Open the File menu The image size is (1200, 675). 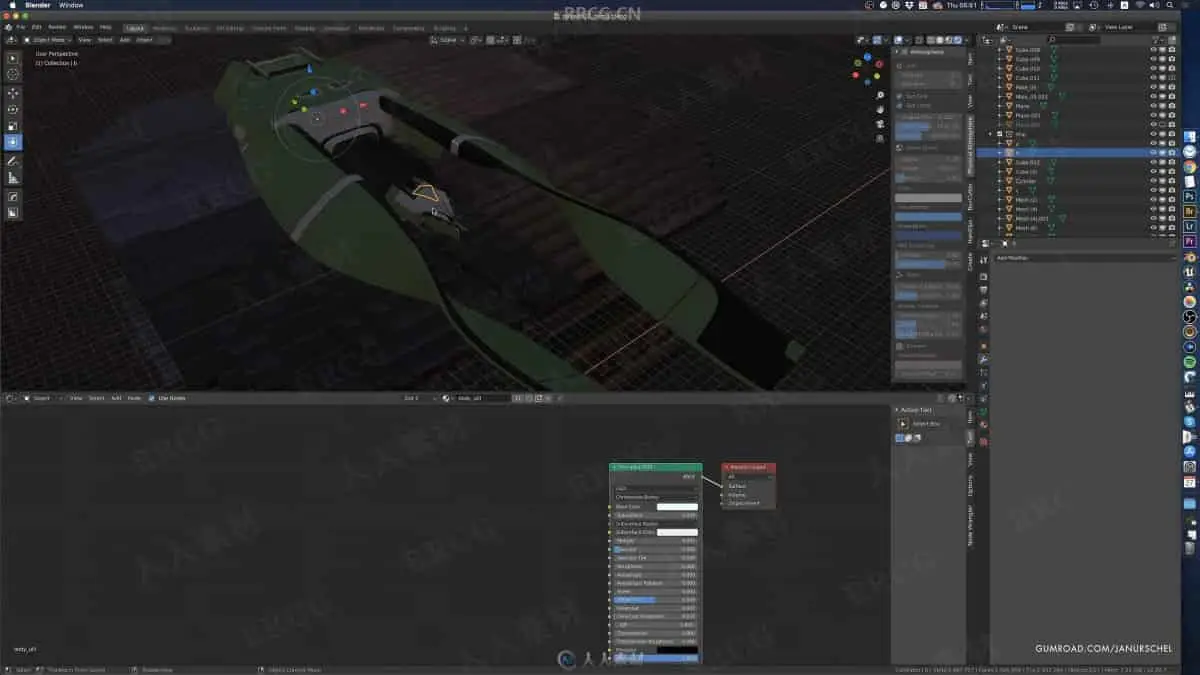(20, 27)
